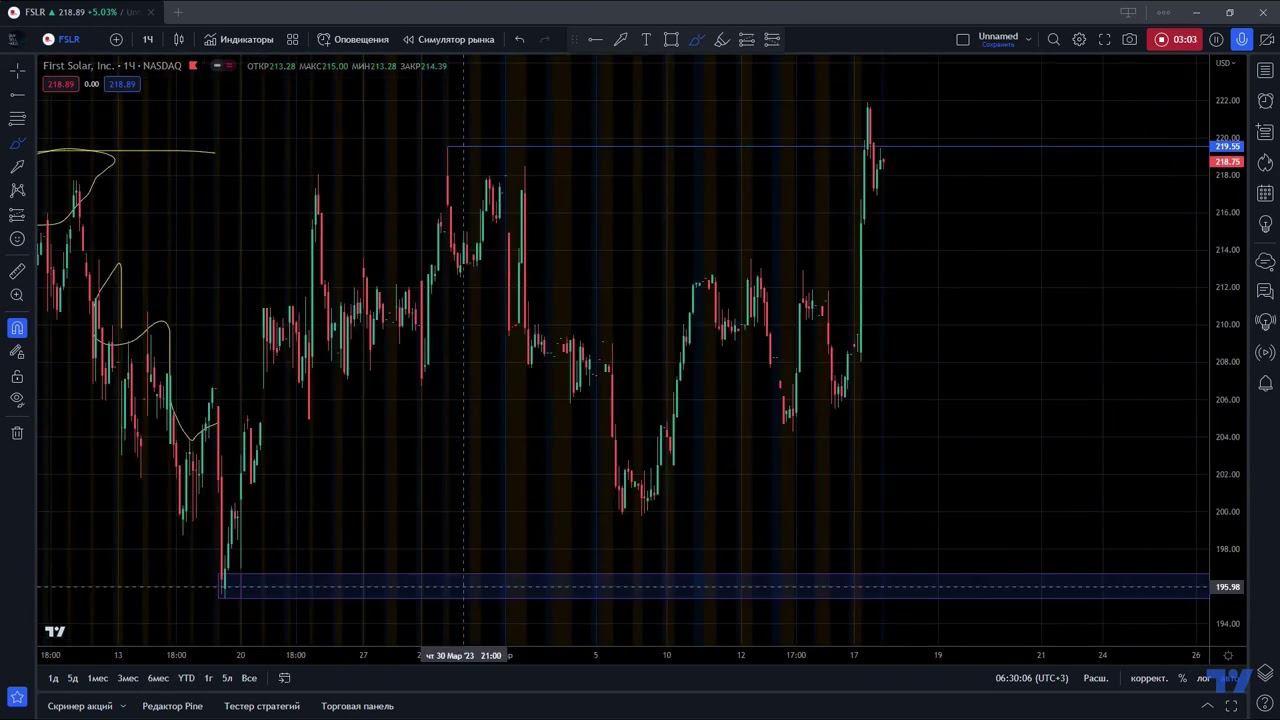Select the zoom in tool
The image size is (1280, 720).
click(x=17, y=295)
